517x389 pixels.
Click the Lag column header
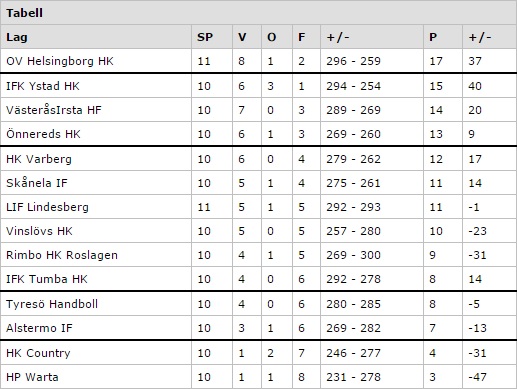coord(17,37)
